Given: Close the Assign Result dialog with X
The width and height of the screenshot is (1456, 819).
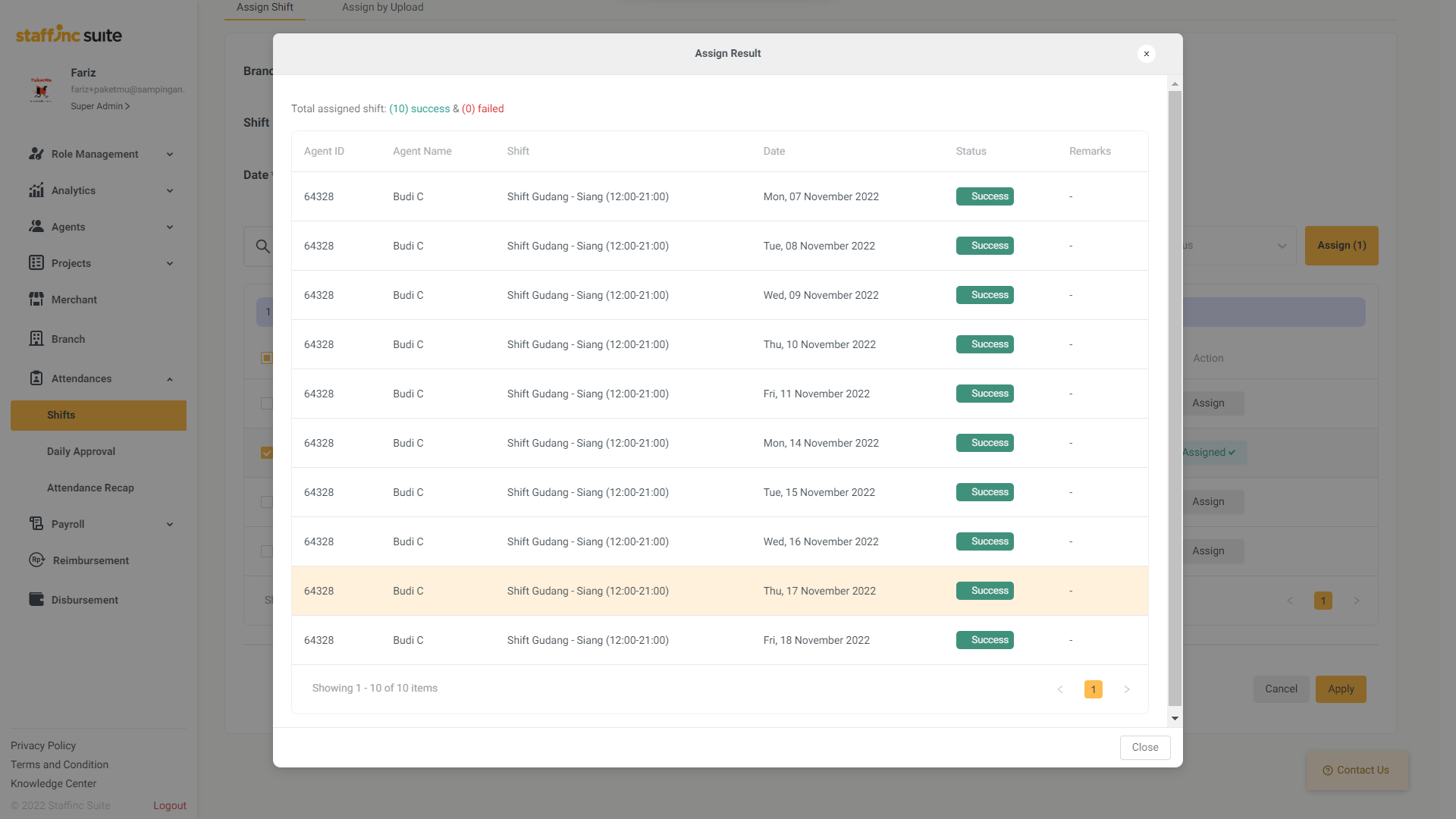Looking at the screenshot, I should (x=1146, y=54).
